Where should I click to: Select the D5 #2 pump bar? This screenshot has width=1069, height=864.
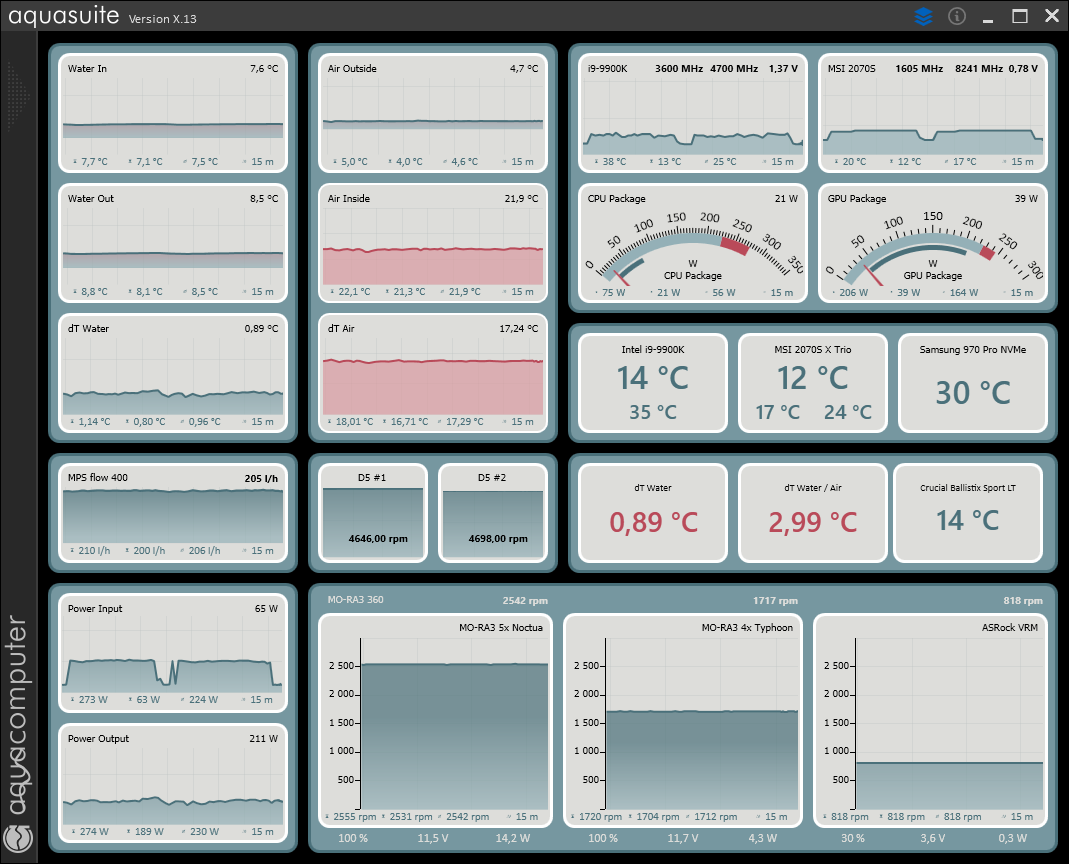[x=493, y=513]
